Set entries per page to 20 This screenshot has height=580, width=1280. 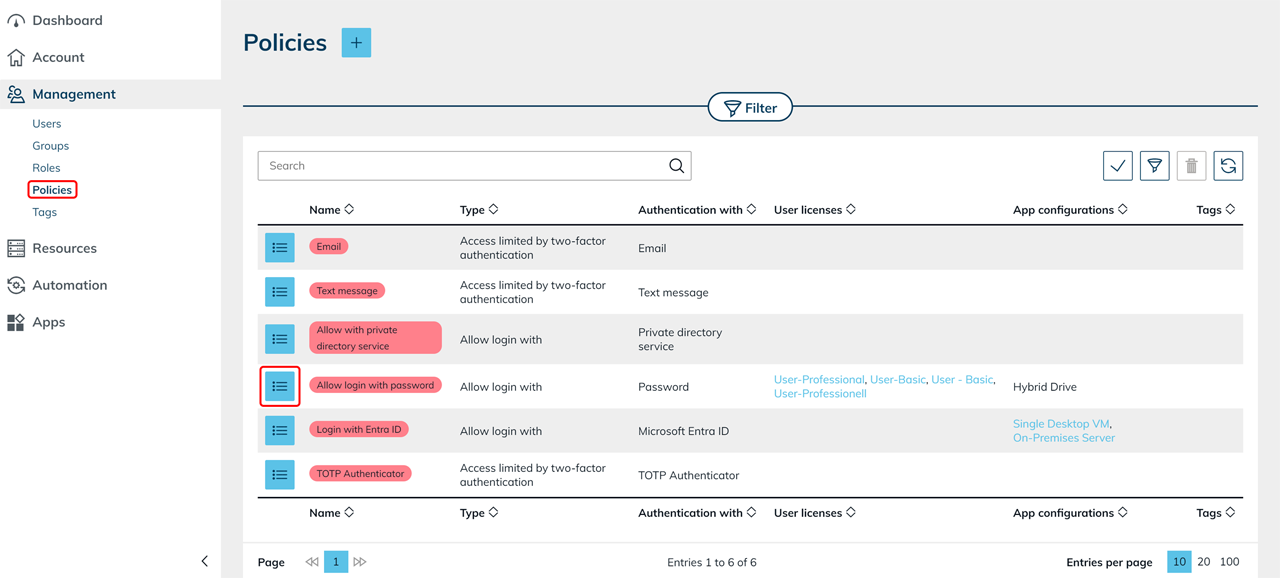[x=1204, y=562]
